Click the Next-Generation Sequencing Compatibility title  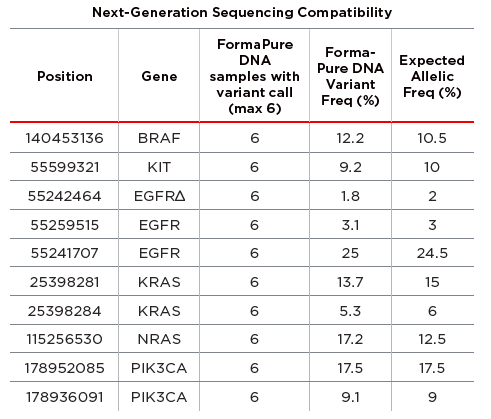242,12
